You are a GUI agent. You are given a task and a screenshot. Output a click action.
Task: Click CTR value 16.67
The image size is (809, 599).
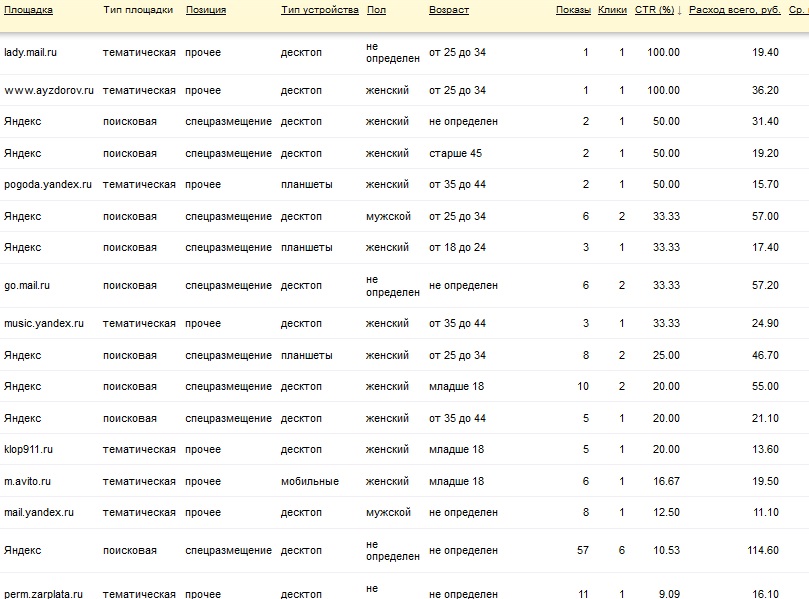666,481
